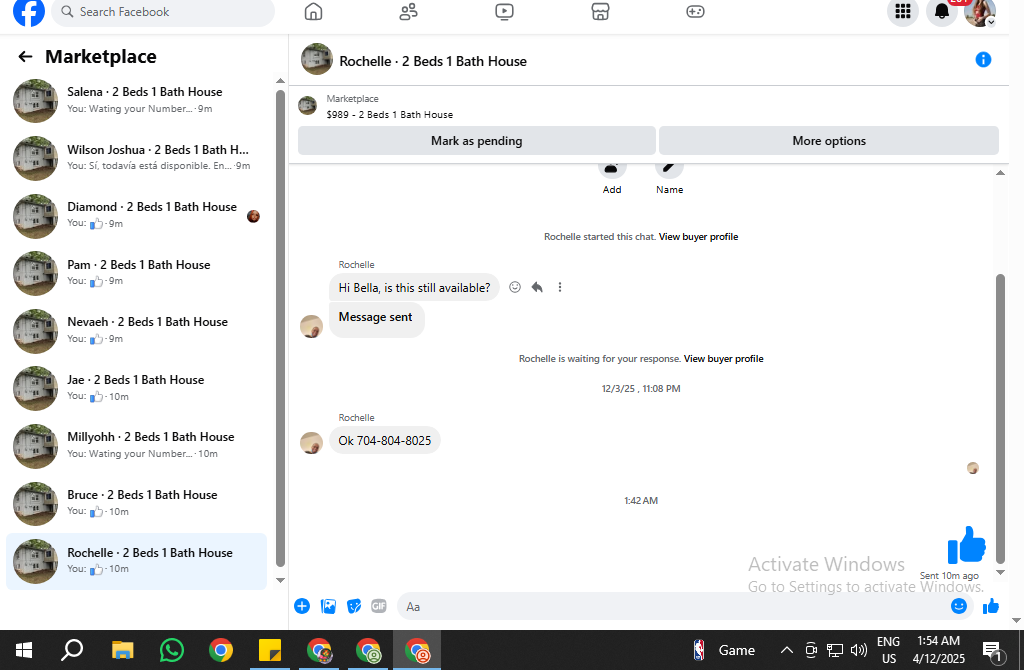Open Sticky Notes from taskbar
This screenshot has width=1024, height=670.
coord(270,650)
